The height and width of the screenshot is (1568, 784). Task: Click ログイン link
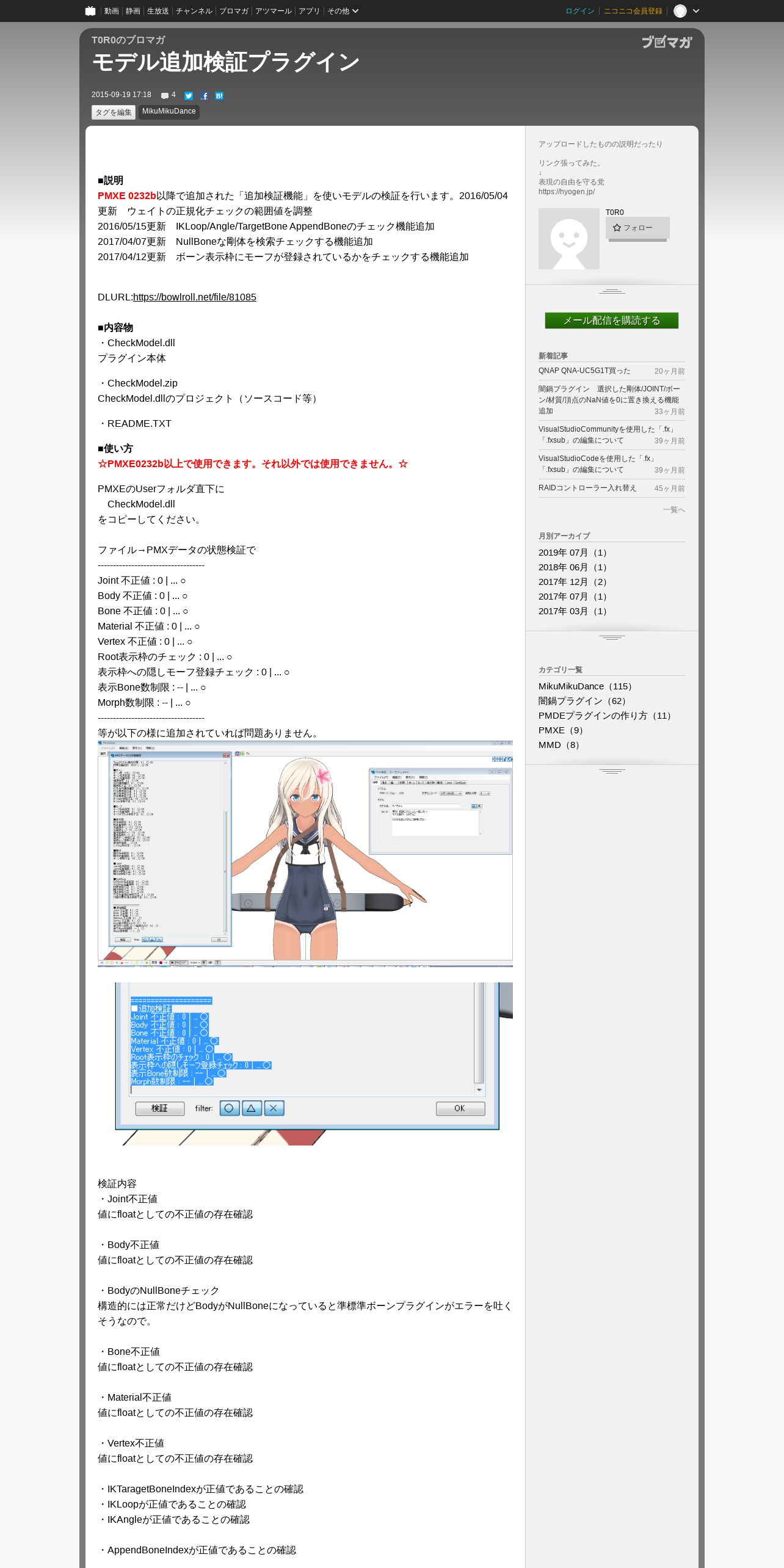pyautogui.click(x=580, y=11)
